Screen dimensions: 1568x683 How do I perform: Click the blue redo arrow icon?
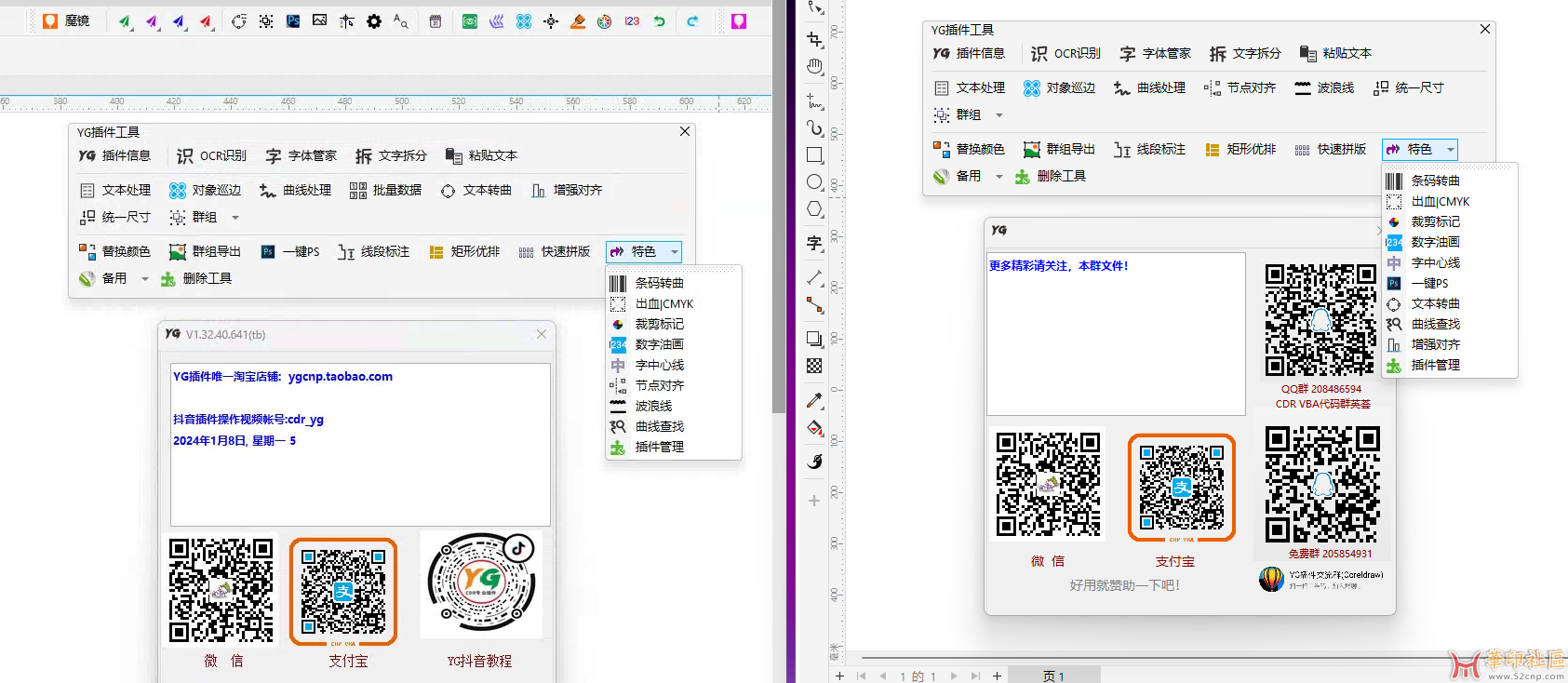(692, 21)
